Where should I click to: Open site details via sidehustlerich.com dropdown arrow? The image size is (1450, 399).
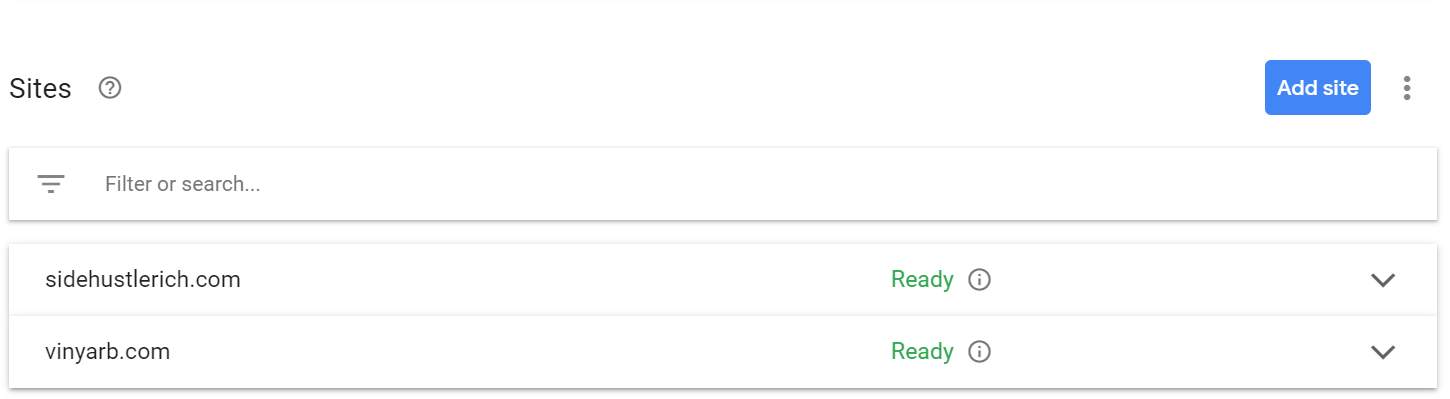[1383, 280]
